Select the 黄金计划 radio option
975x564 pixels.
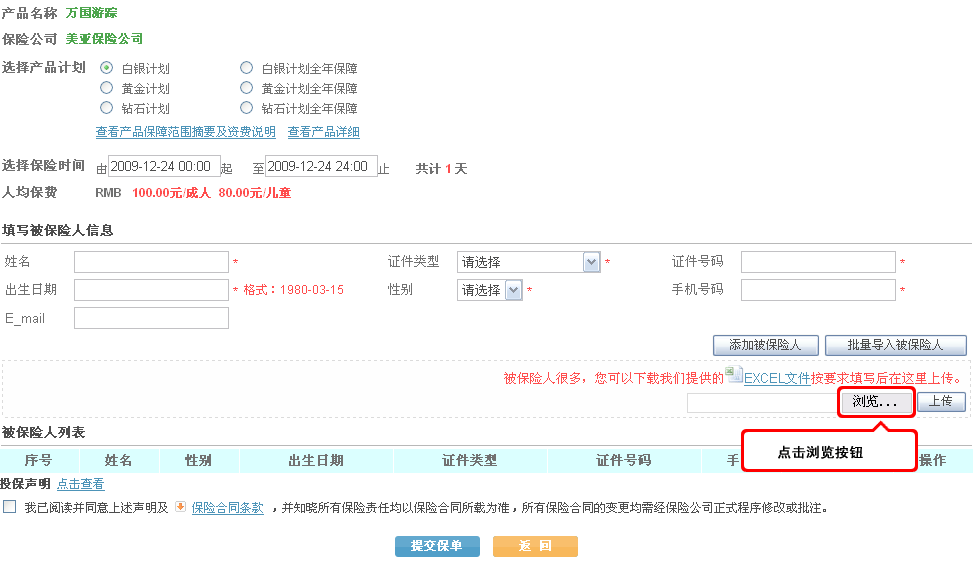click(x=106, y=88)
